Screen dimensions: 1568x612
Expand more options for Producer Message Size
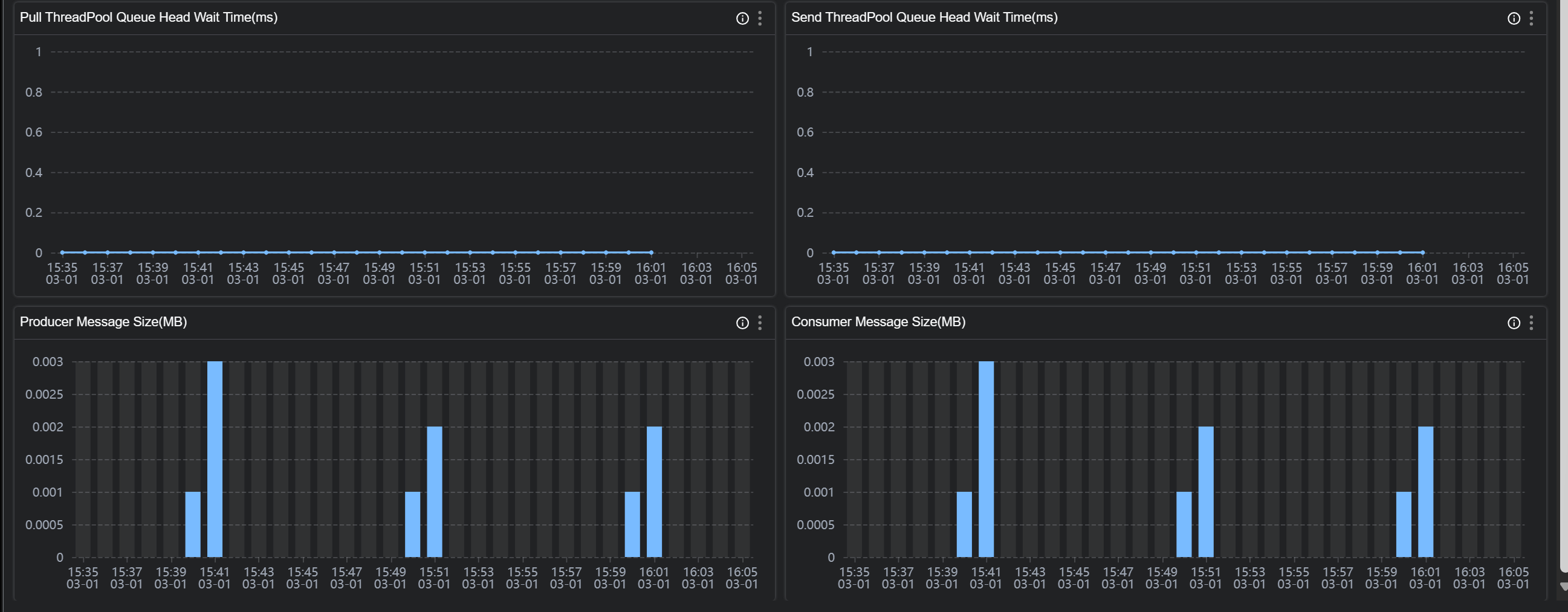[760, 323]
